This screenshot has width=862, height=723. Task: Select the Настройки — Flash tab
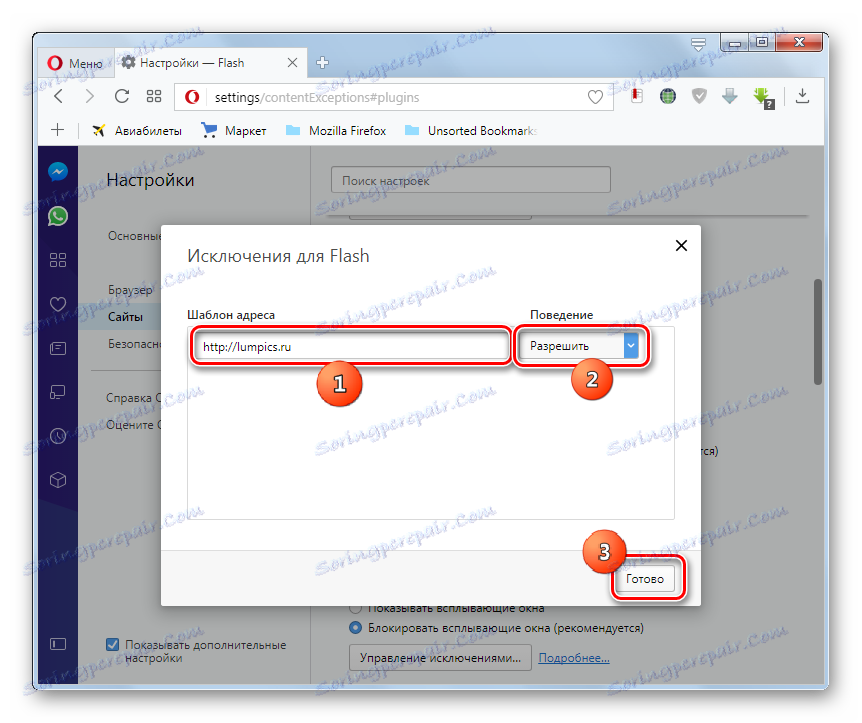pos(211,63)
